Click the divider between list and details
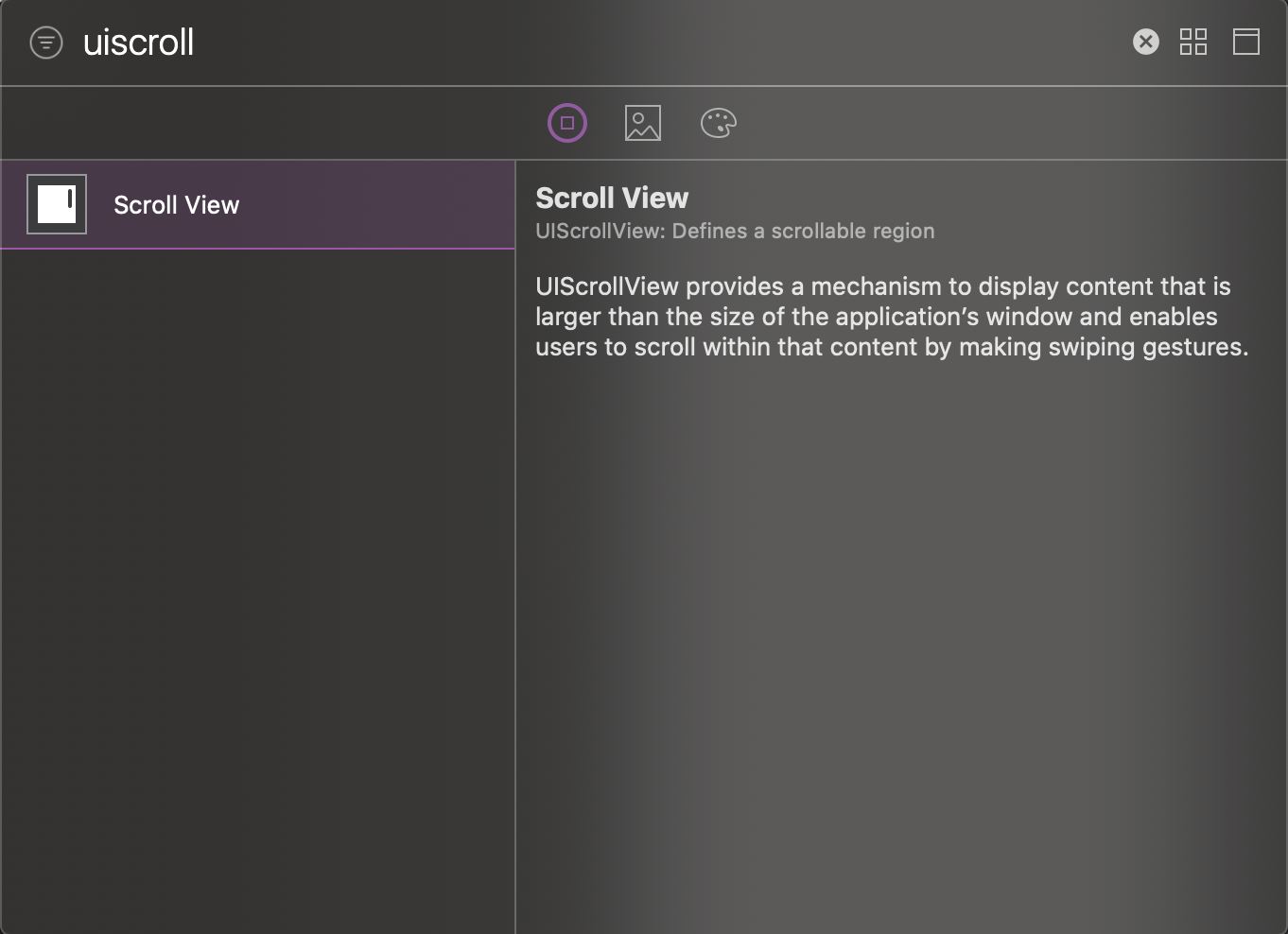Screen dimensions: 1288x934 point(515,546)
